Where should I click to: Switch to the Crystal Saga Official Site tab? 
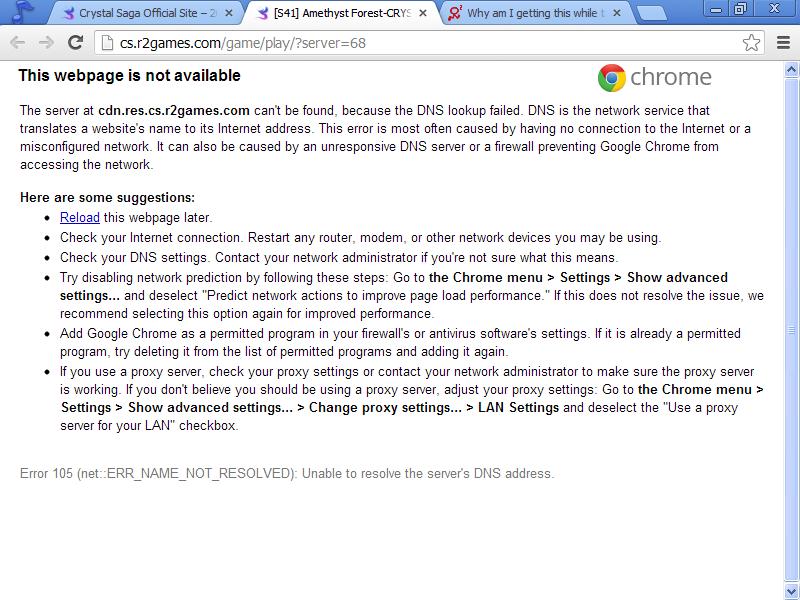[145, 14]
